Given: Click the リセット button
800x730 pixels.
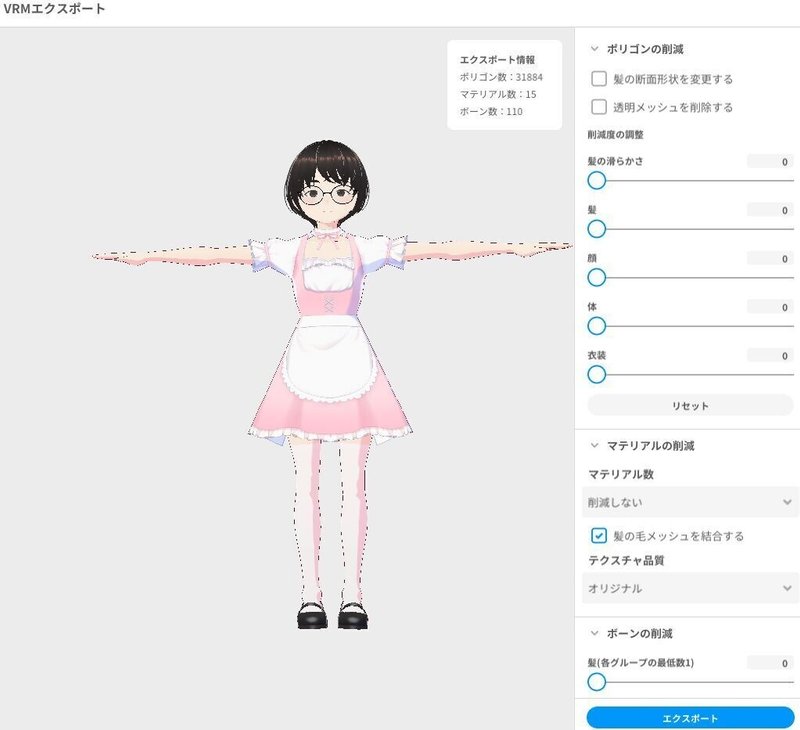Looking at the screenshot, I should pos(690,405).
